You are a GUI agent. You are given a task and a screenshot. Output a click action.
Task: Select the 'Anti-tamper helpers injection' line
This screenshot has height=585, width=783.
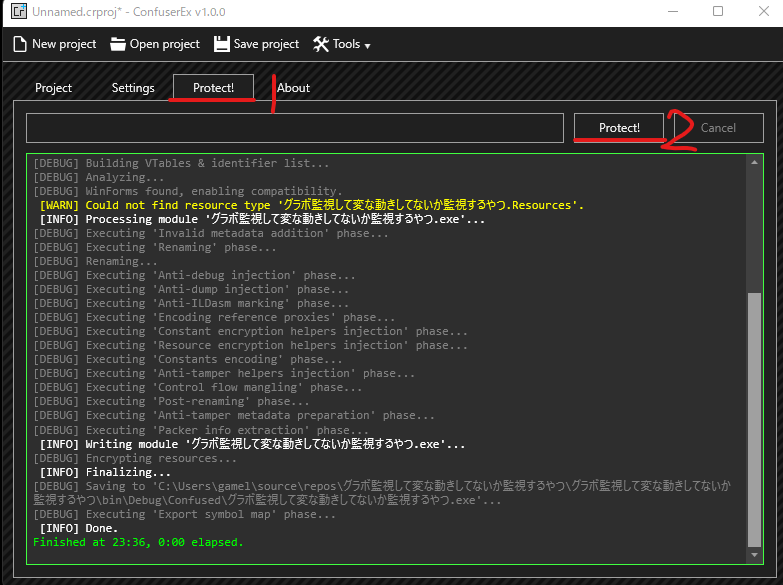point(224,373)
